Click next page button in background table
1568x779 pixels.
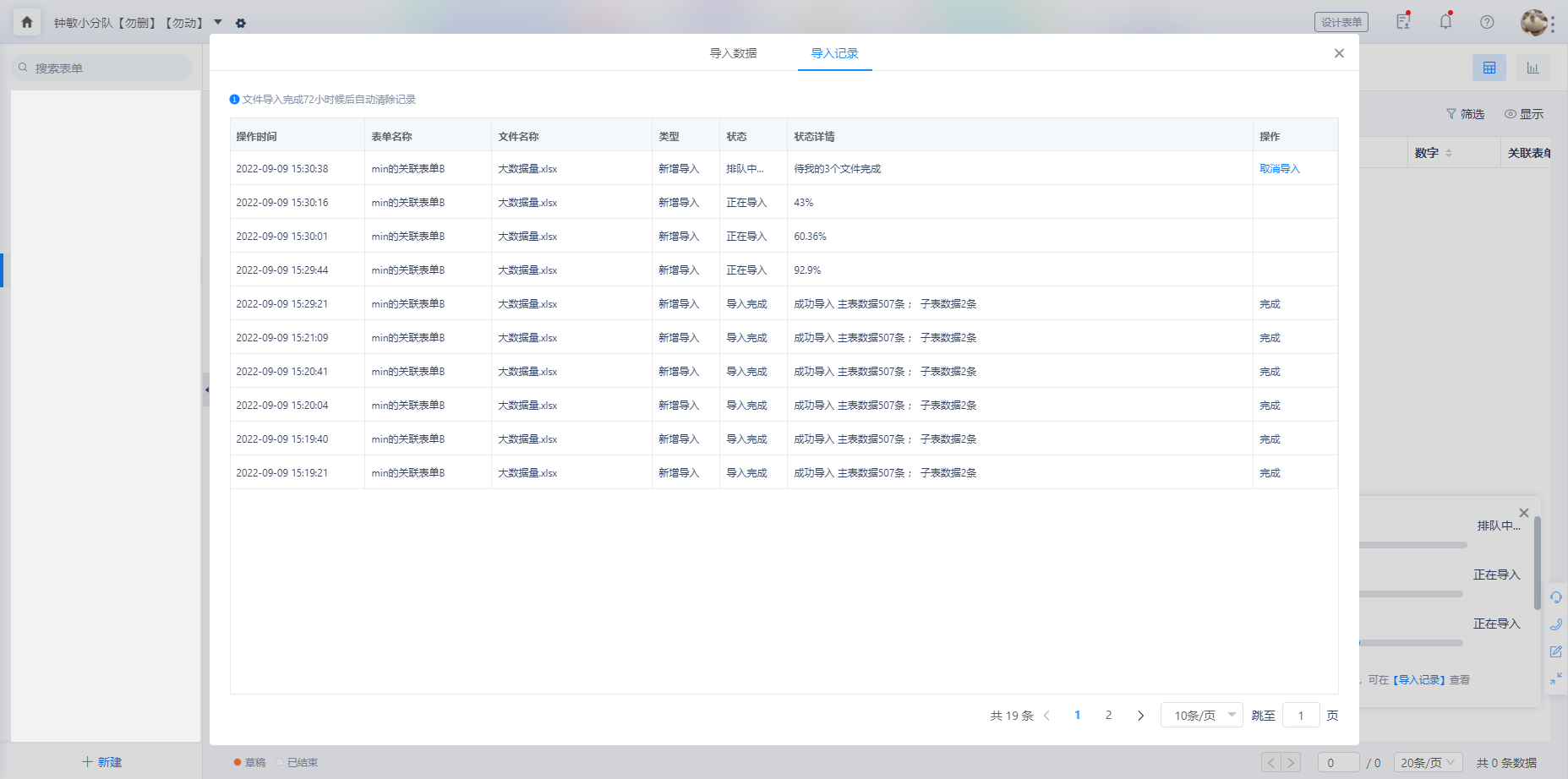(x=1291, y=763)
